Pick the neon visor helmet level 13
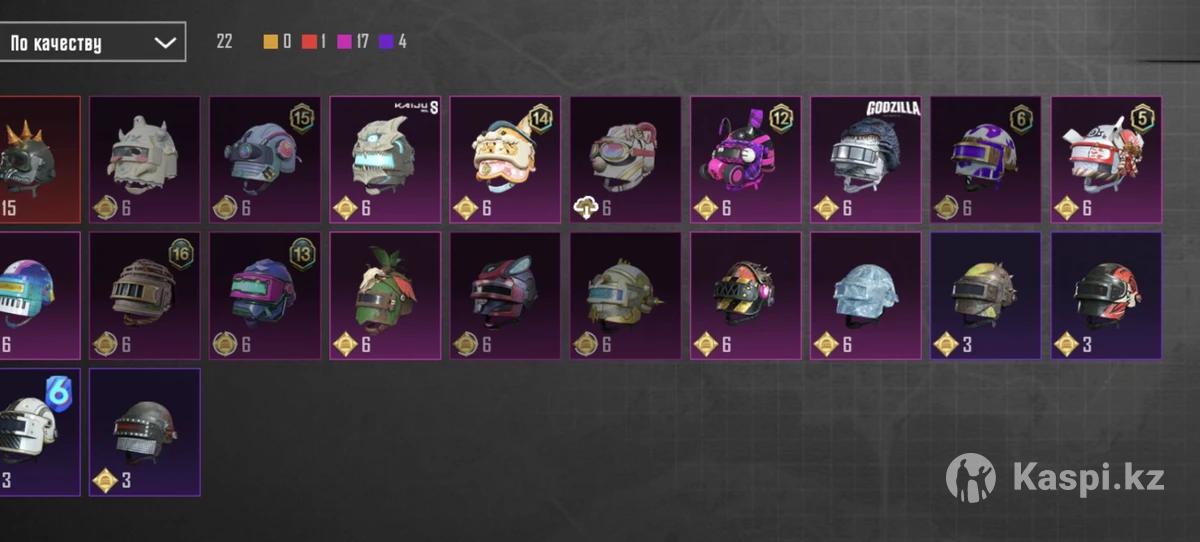Viewport: 1200px width, 542px height. point(265,295)
